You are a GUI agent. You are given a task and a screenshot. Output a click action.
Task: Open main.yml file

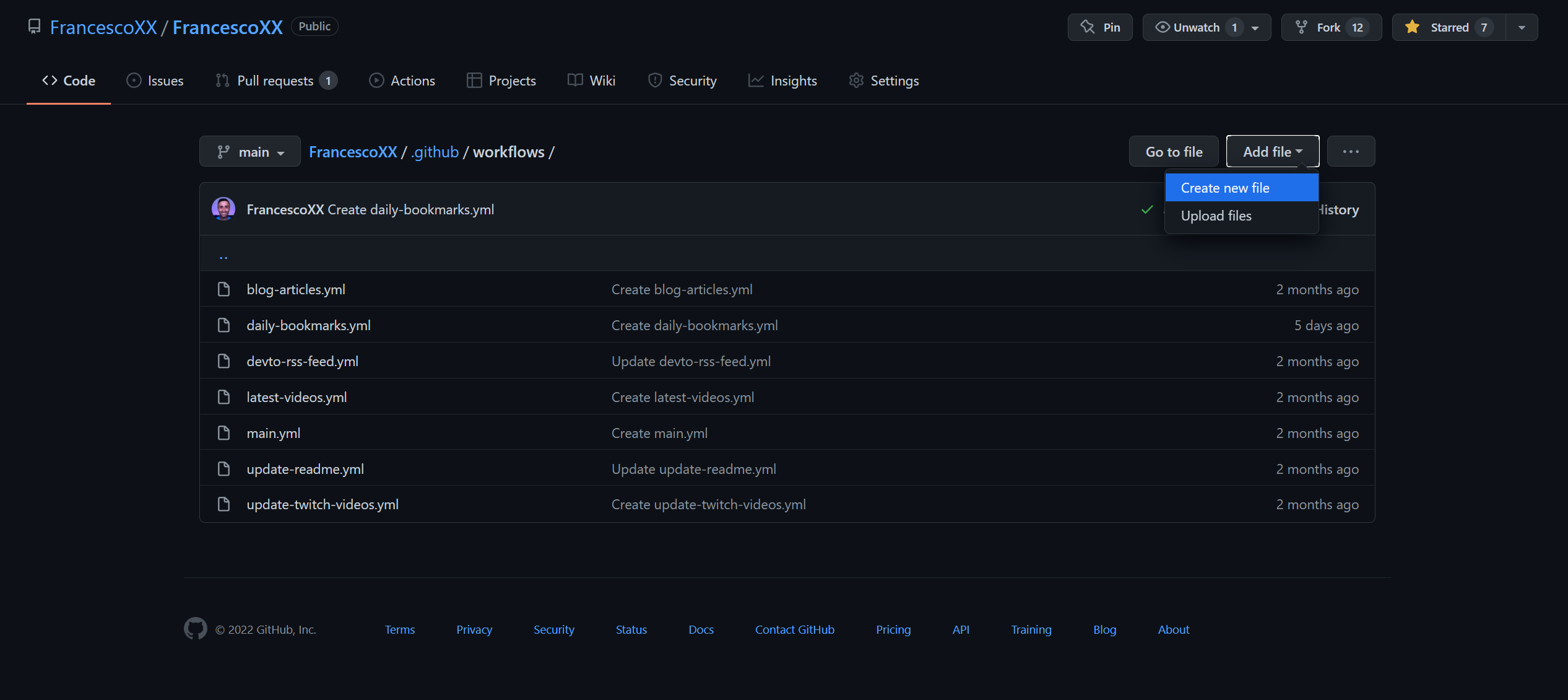coord(274,433)
